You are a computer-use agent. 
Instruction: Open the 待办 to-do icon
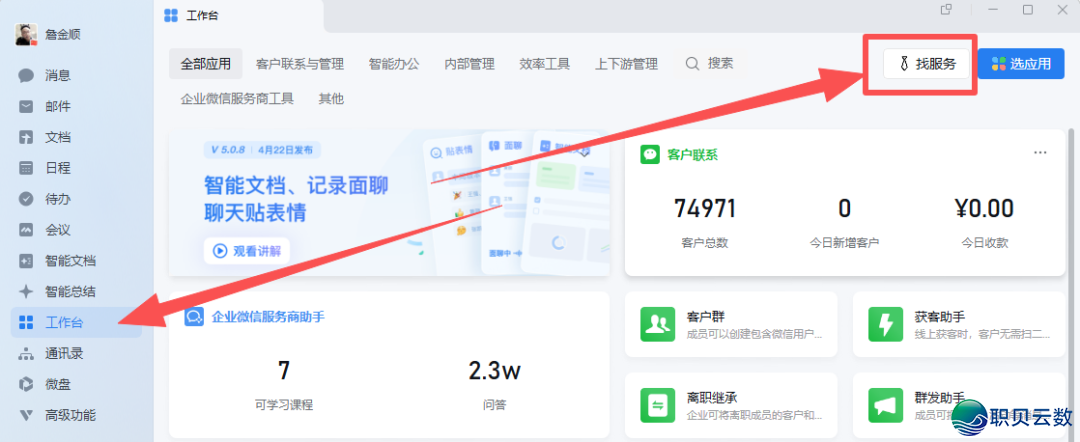26,199
